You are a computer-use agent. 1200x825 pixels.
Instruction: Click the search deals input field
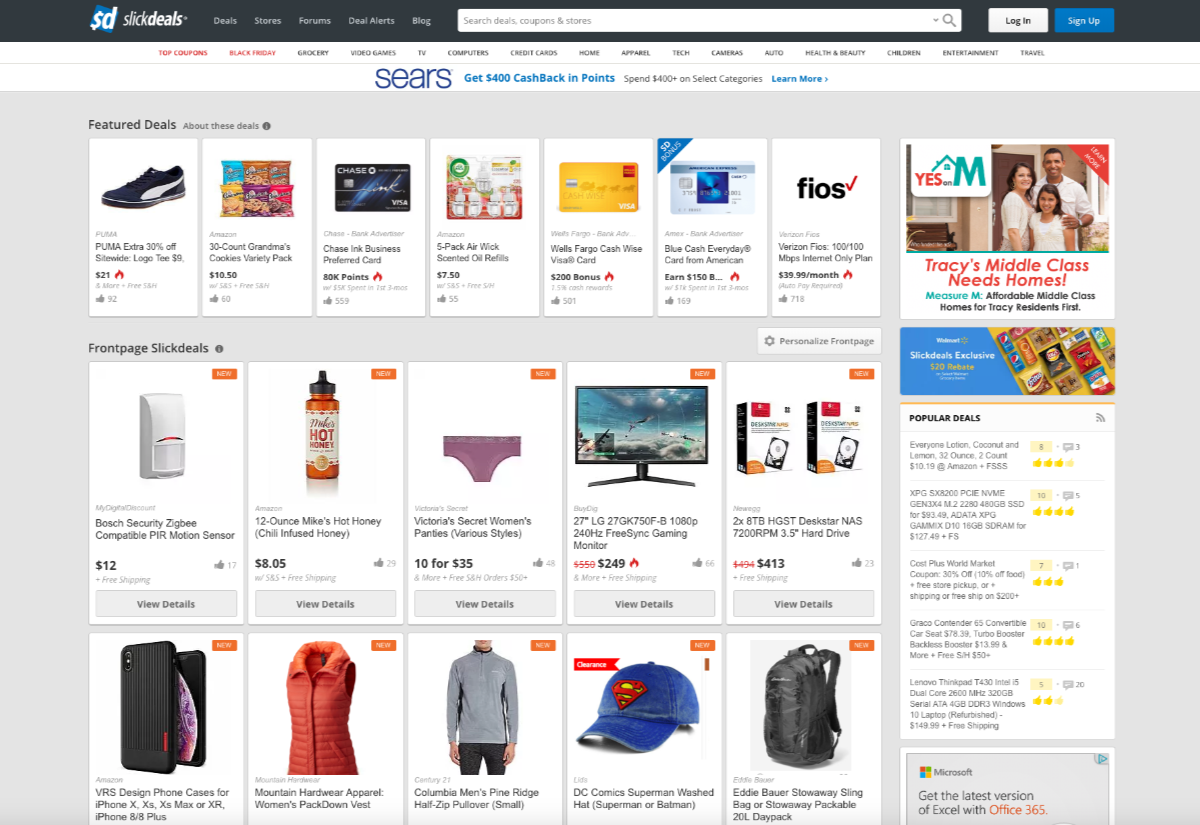tap(690, 20)
